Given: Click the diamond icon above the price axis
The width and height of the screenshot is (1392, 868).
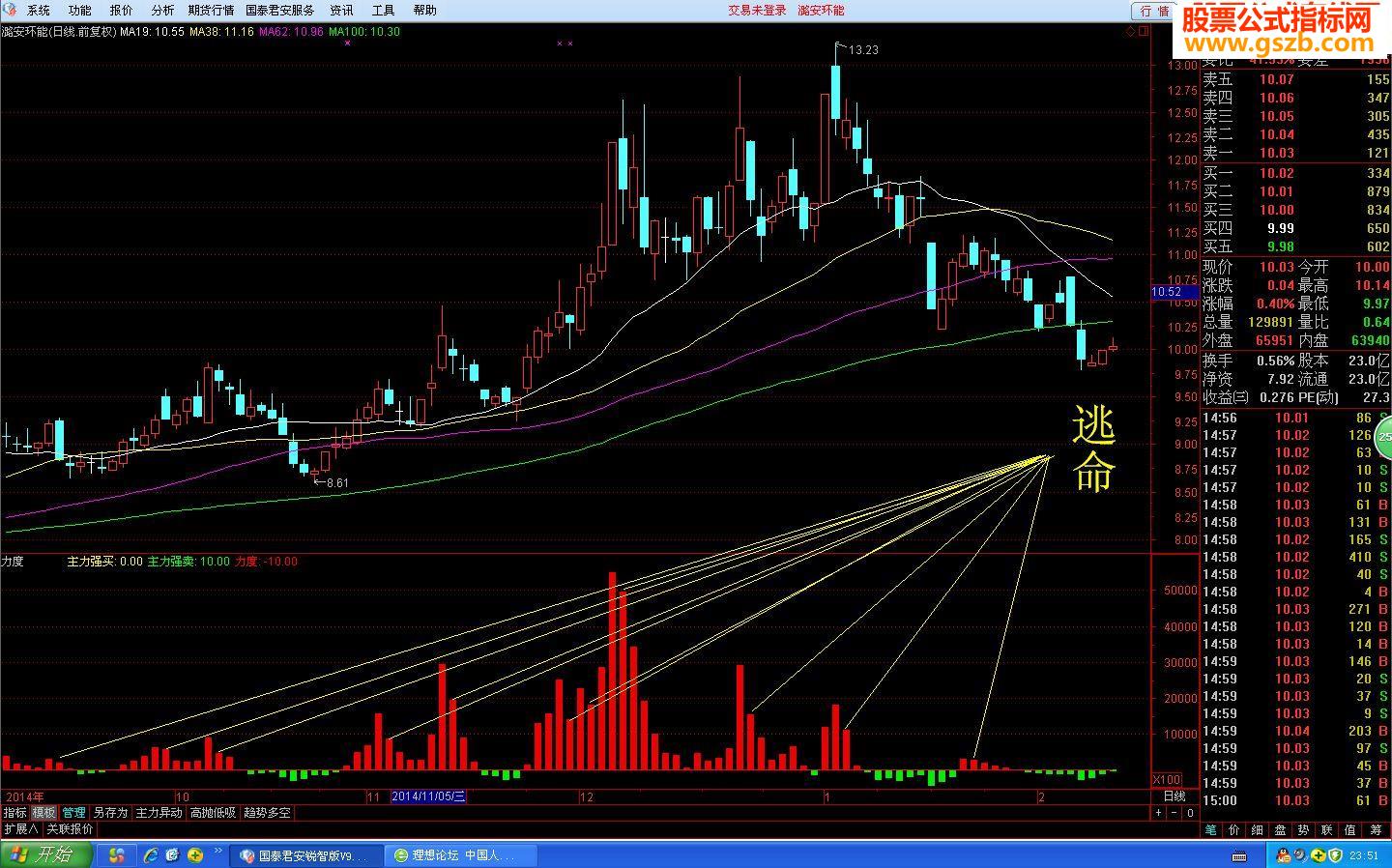Looking at the screenshot, I should point(1130,31).
